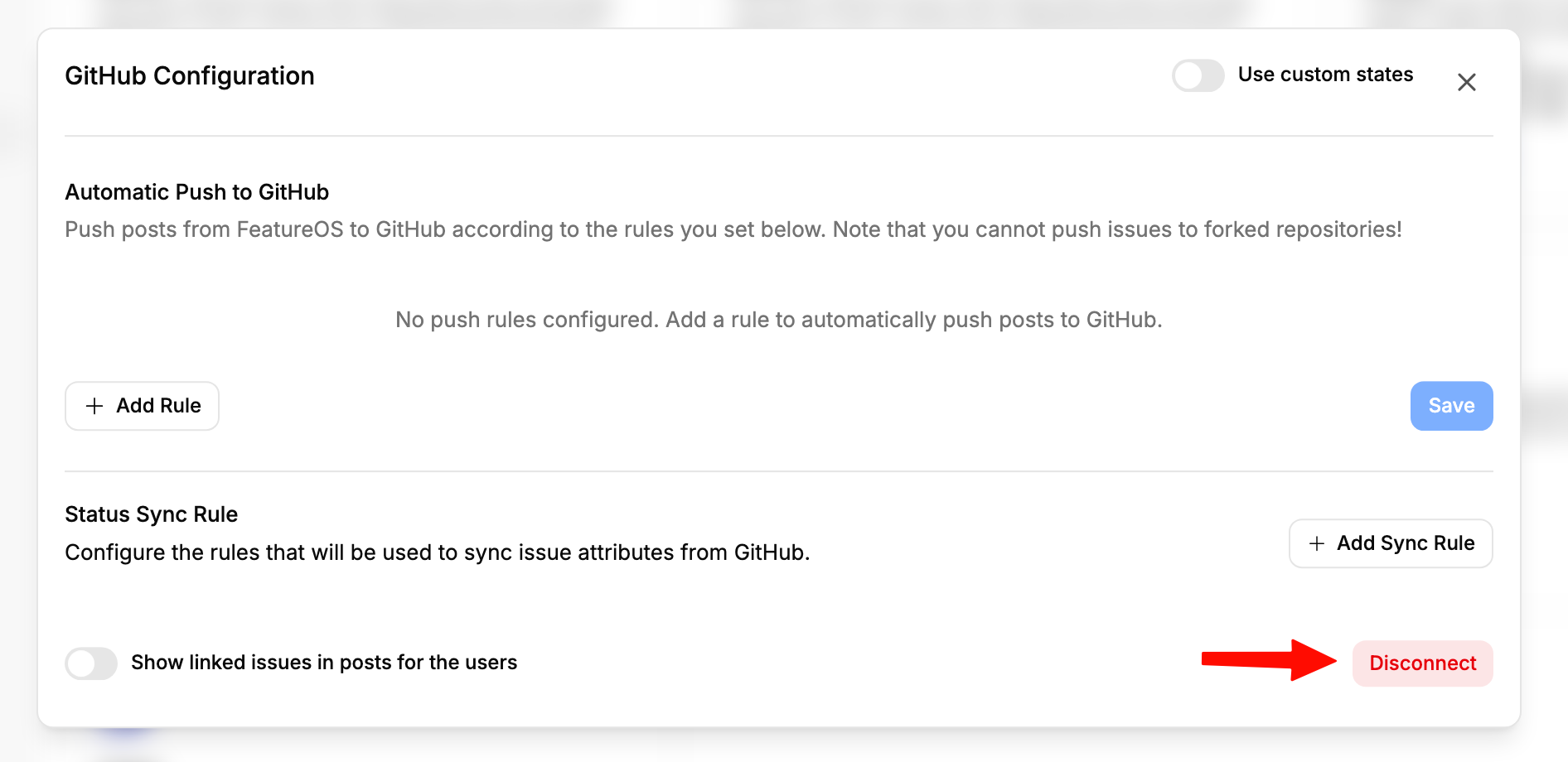
Task: Add a new push rule
Action: (142, 406)
